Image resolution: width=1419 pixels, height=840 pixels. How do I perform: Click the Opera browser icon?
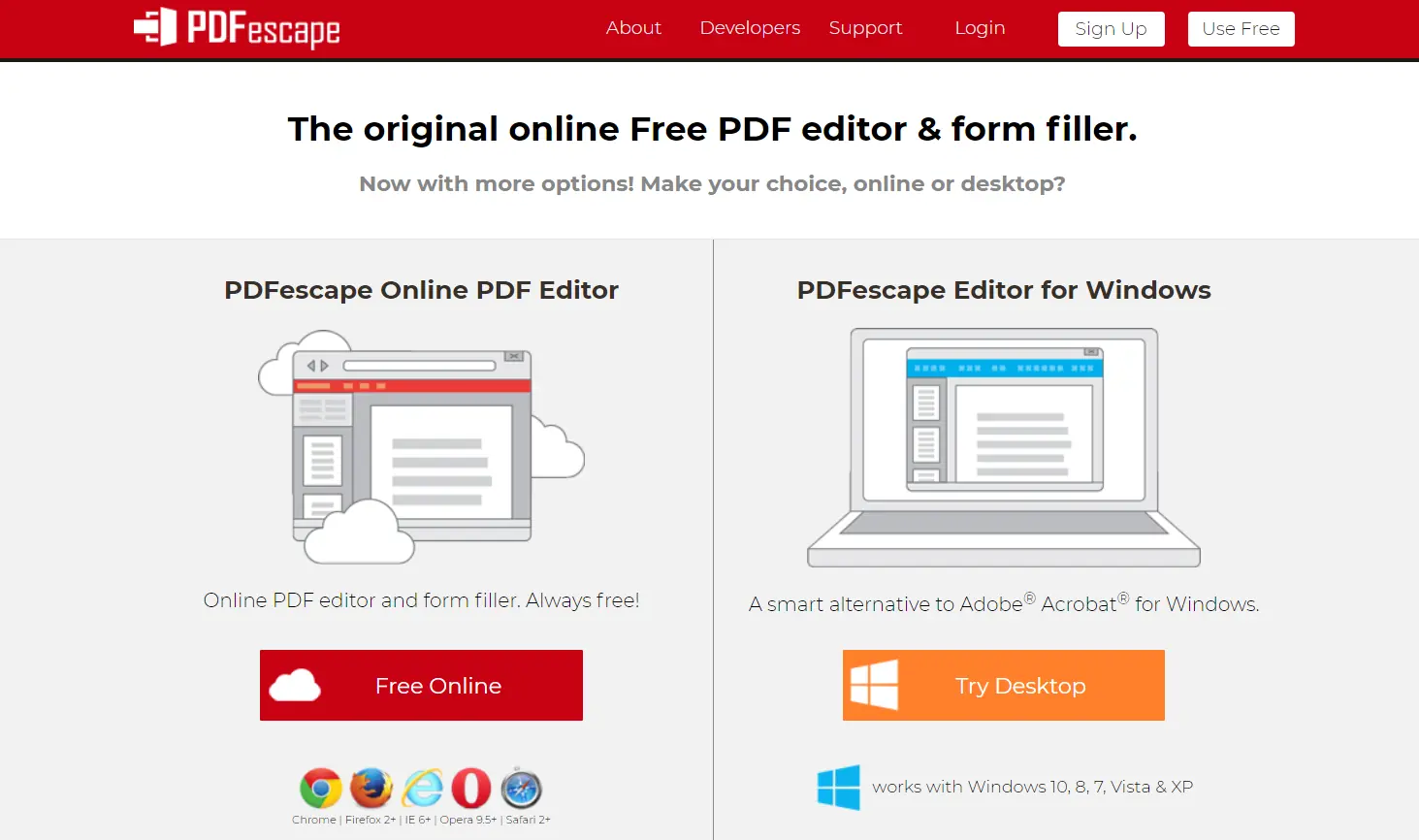point(471,789)
